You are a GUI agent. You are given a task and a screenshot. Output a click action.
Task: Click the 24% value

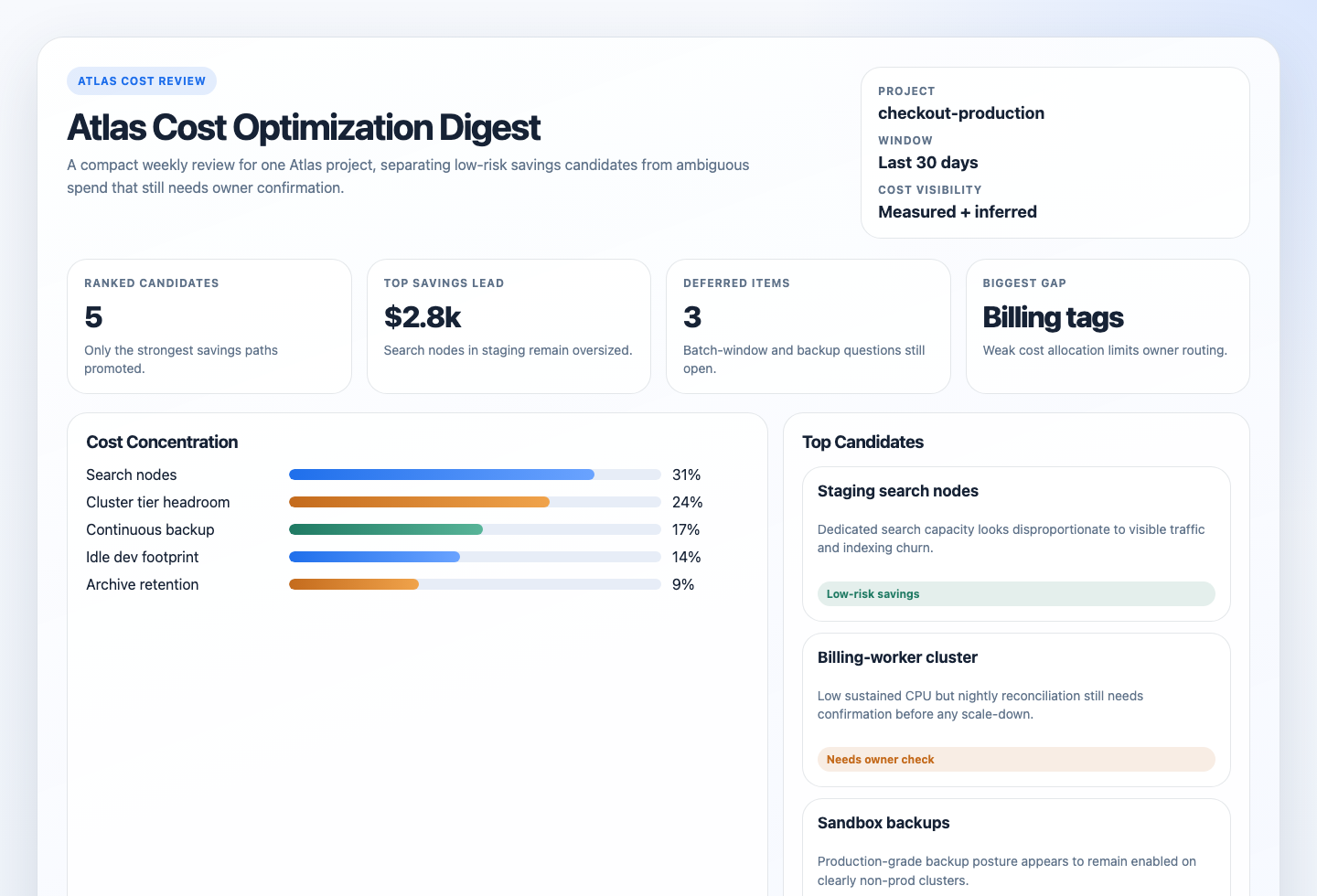(x=688, y=502)
